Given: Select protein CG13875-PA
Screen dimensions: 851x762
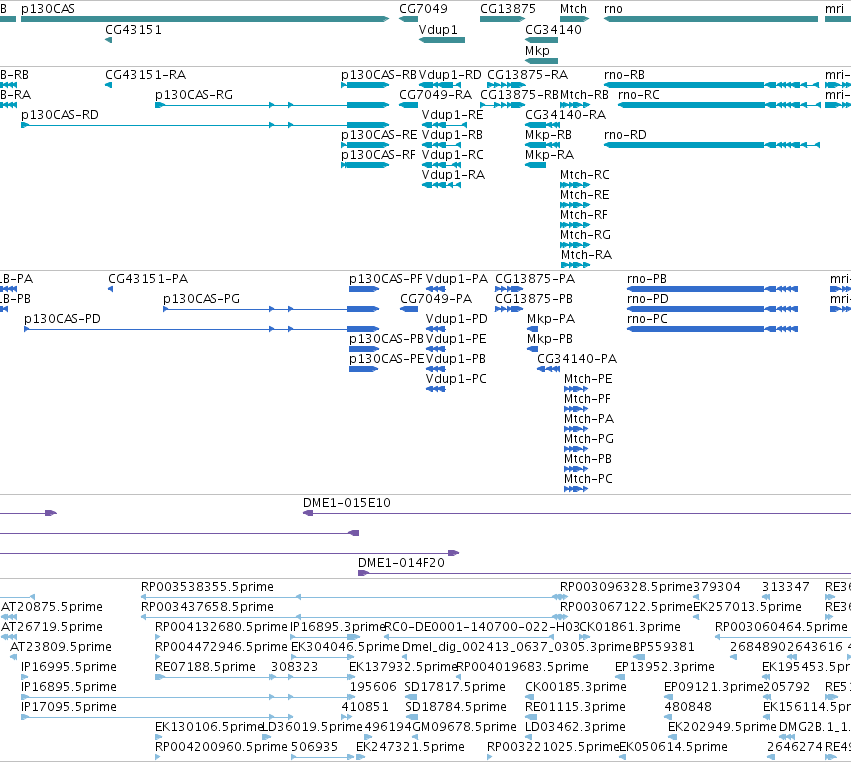Looking at the screenshot, I should click(x=535, y=279).
